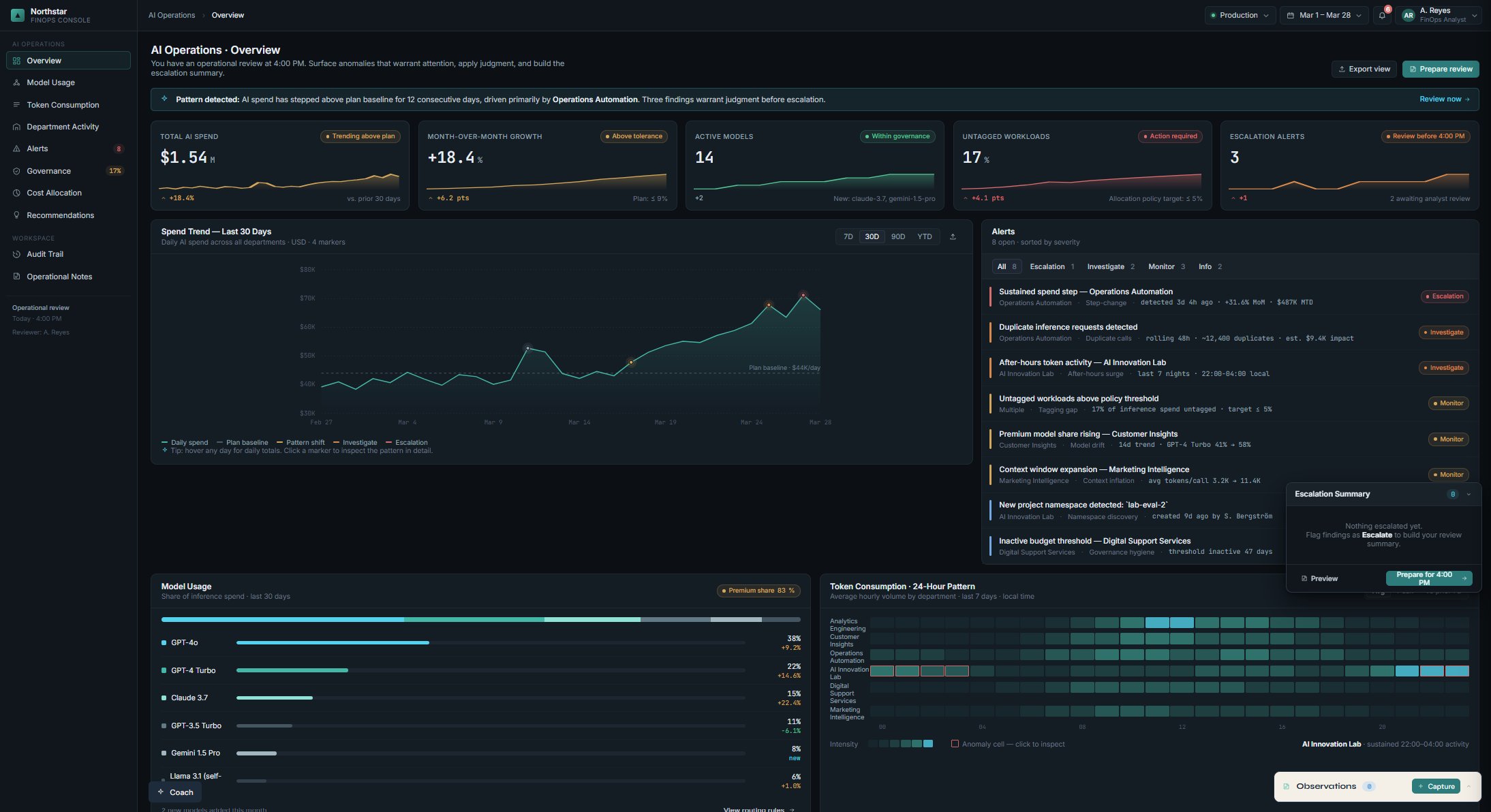This screenshot has width=1491, height=812.
Task: Click the Premium share 83% badge
Action: [x=758, y=591]
